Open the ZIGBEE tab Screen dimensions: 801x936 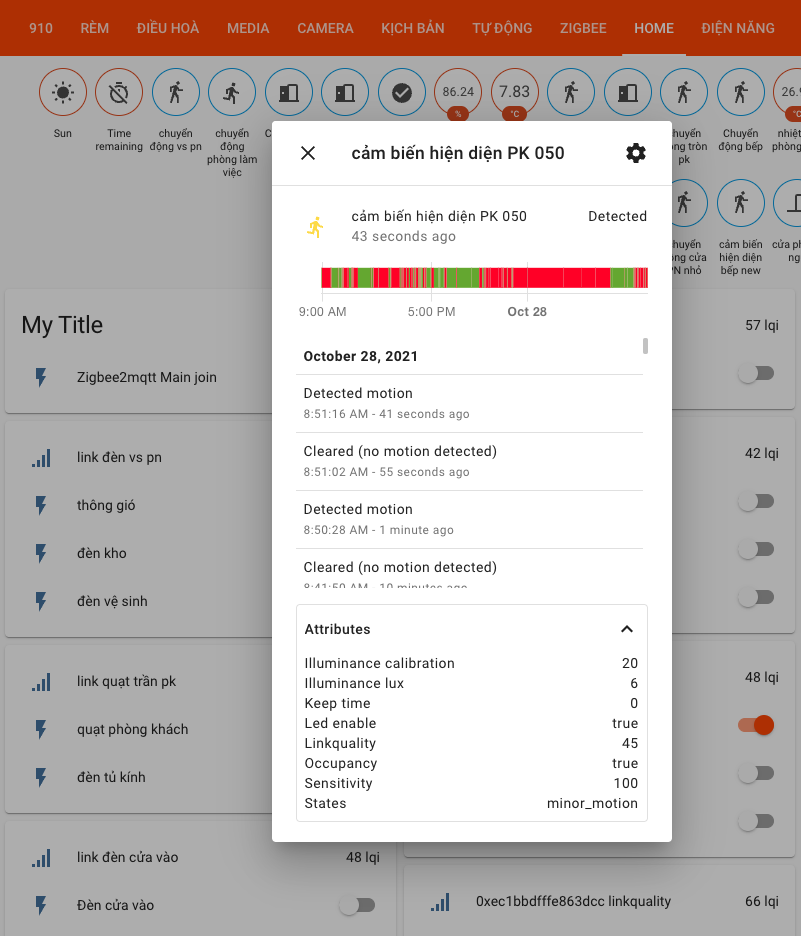tap(581, 28)
